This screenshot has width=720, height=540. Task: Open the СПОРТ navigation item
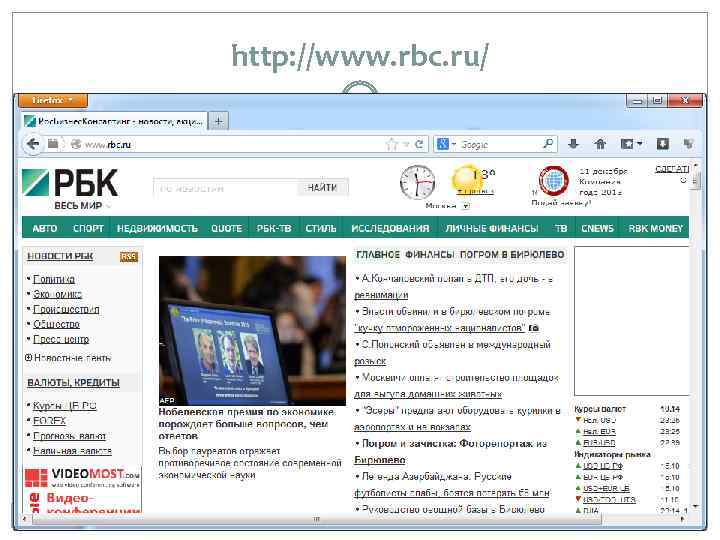tap(88, 228)
